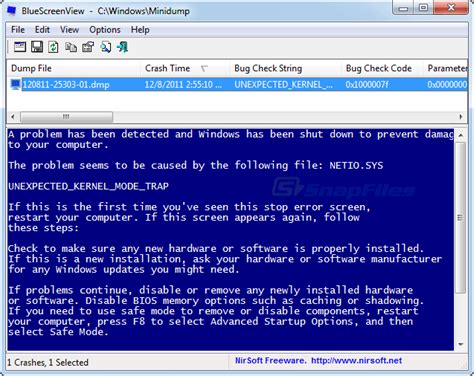This screenshot has height=376, width=474.
Task: Click the Copy Selected Items icon
Action: coord(71,47)
